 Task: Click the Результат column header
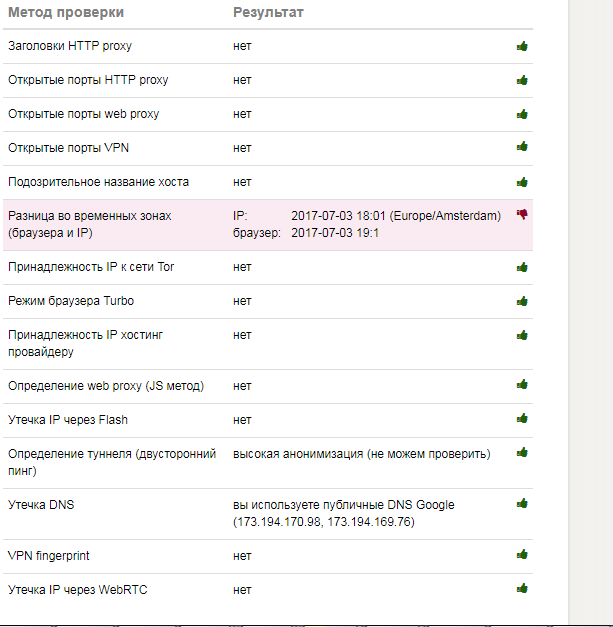268,13
